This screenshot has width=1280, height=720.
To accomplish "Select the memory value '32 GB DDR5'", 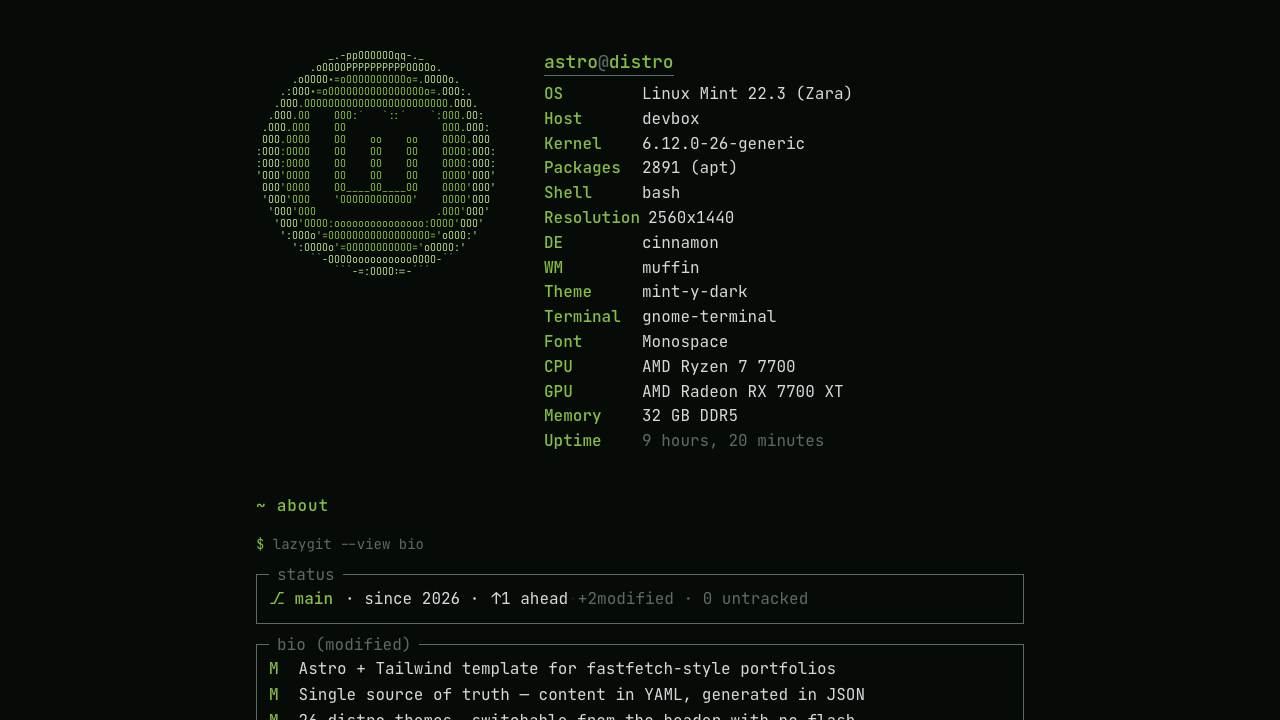I will [690, 416].
